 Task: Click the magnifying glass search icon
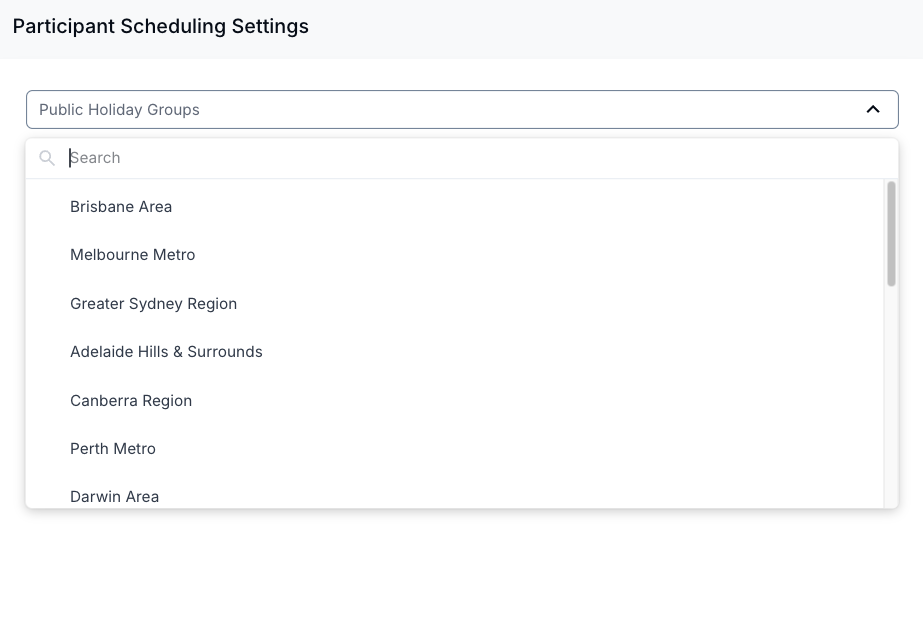(x=47, y=158)
